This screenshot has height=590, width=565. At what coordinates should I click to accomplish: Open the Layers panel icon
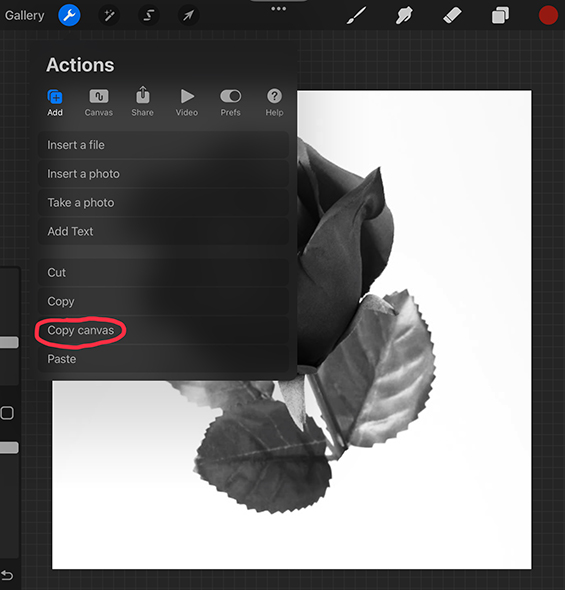tap(500, 16)
